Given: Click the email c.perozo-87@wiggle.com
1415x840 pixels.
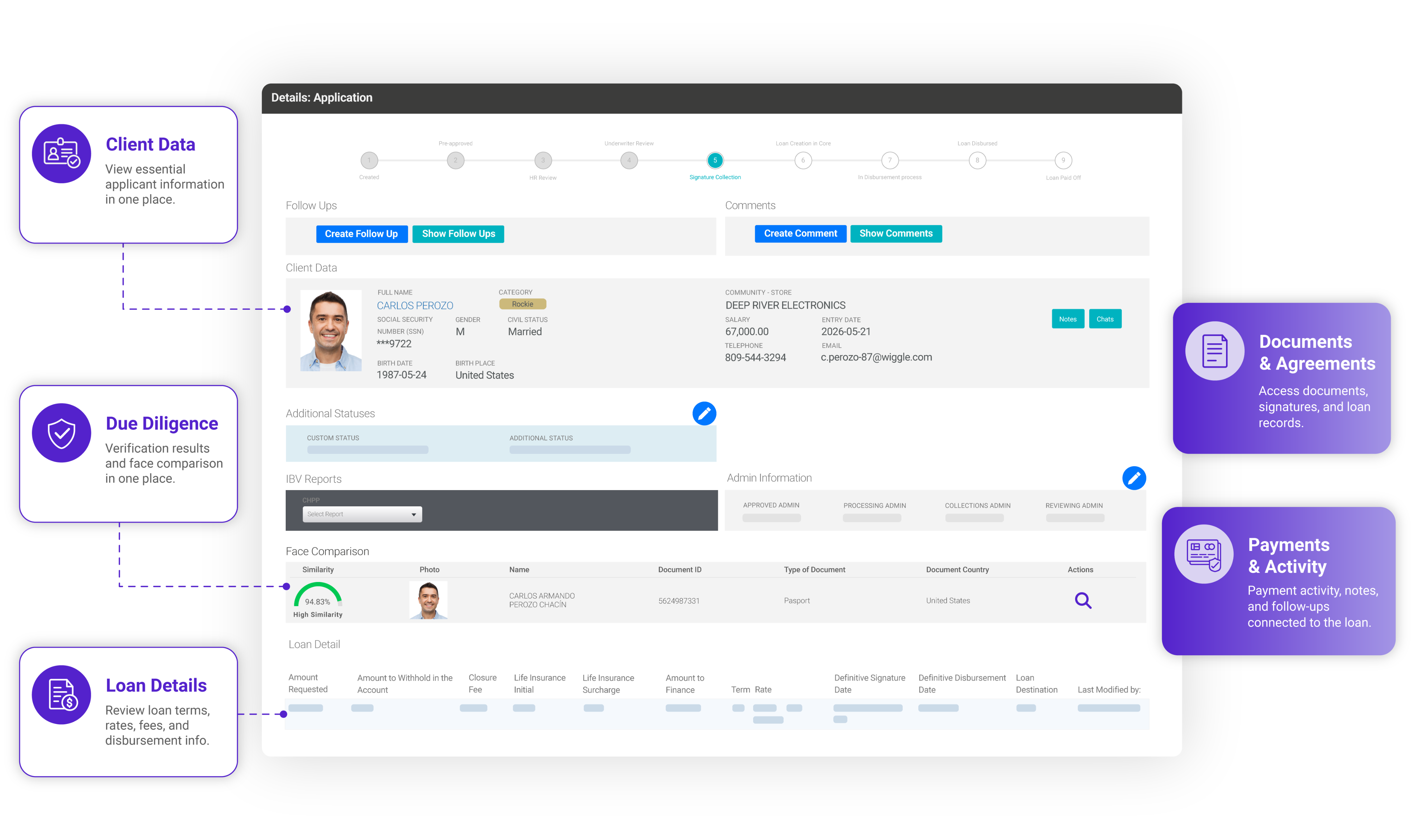Looking at the screenshot, I should point(876,357).
